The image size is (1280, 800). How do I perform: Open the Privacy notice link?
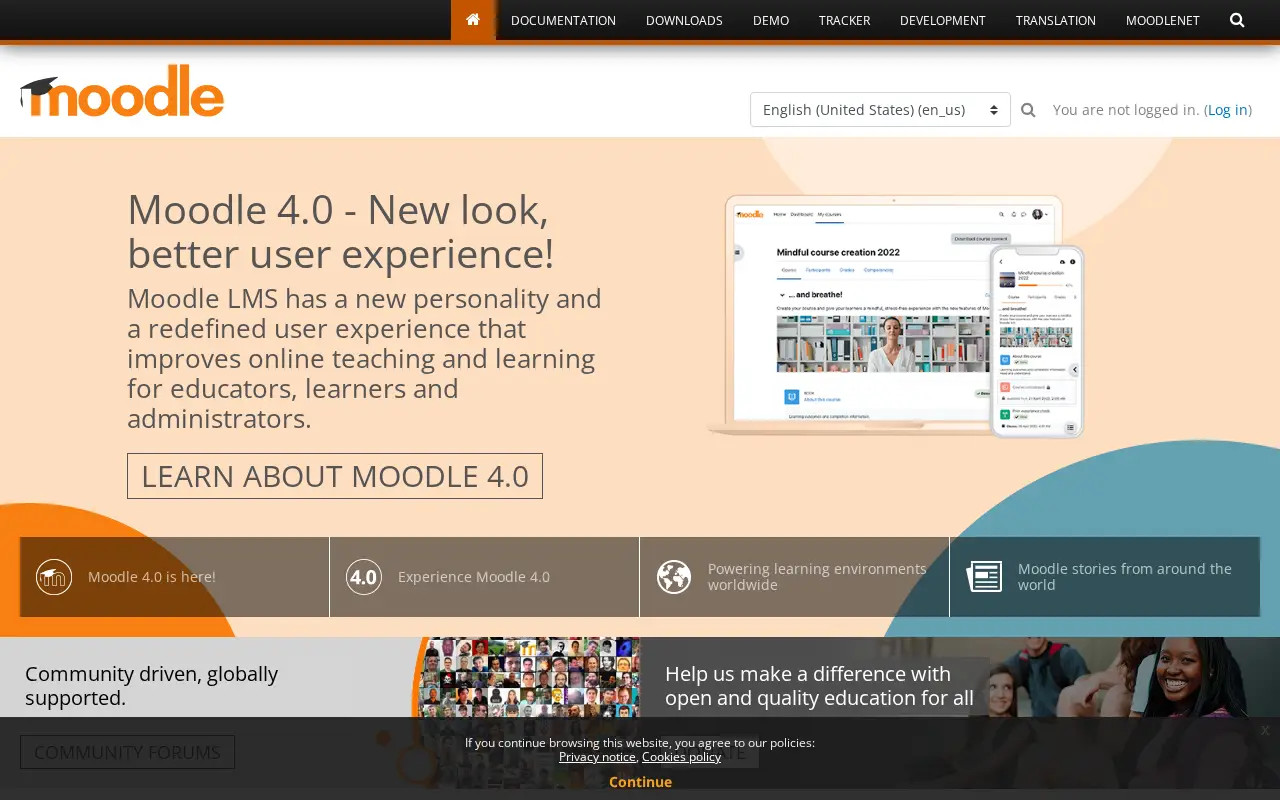click(x=597, y=757)
